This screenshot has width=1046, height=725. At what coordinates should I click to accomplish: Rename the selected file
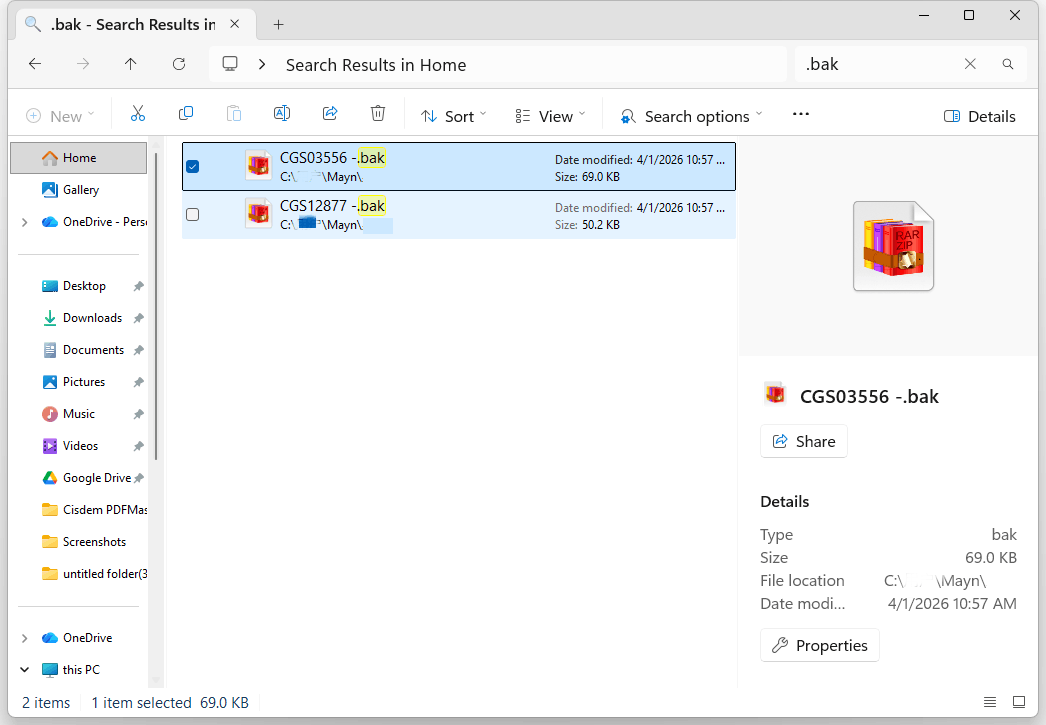pyautogui.click(x=282, y=113)
